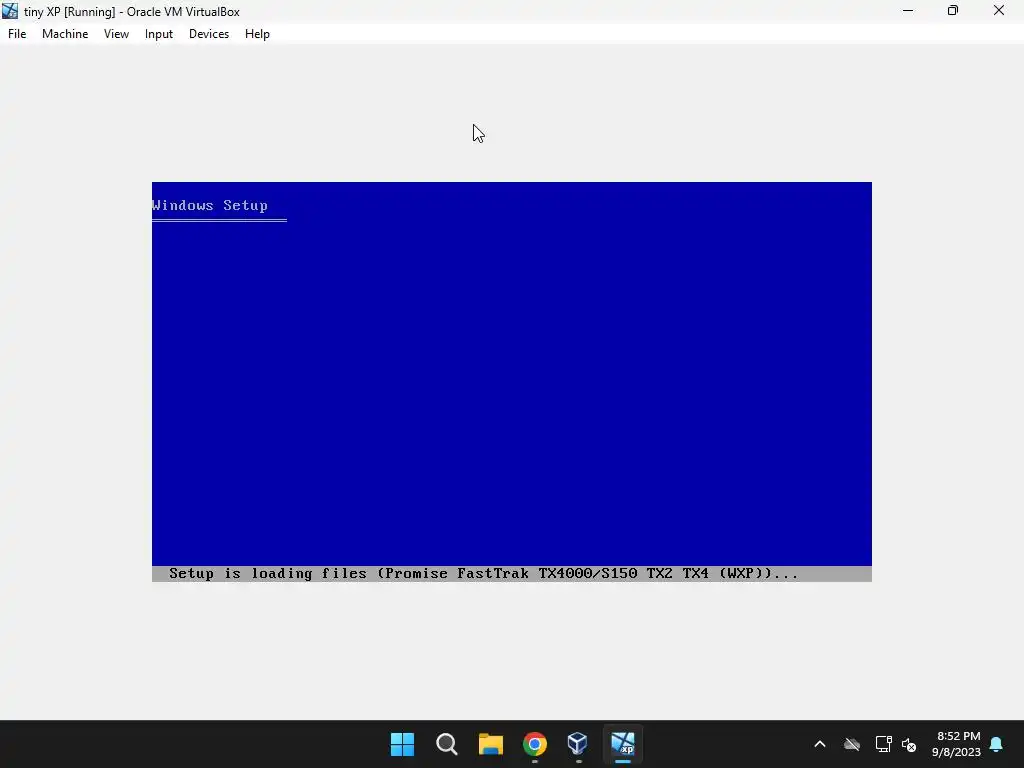Open the Input menu
Viewport: 1024px width, 768px height.
click(159, 34)
